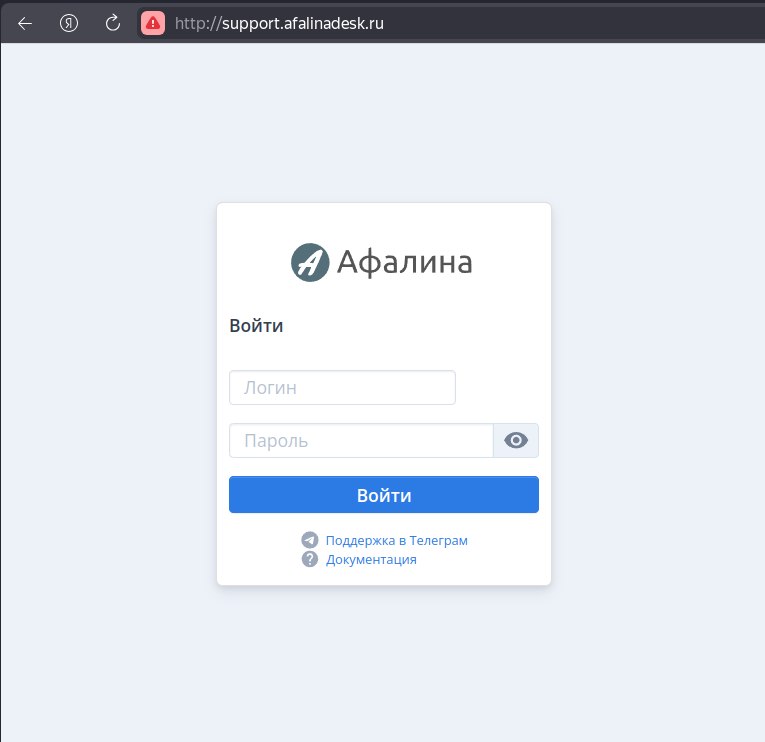Submit with the blue Войти button
The width and height of the screenshot is (765, 742).
(x=384, y=495)
